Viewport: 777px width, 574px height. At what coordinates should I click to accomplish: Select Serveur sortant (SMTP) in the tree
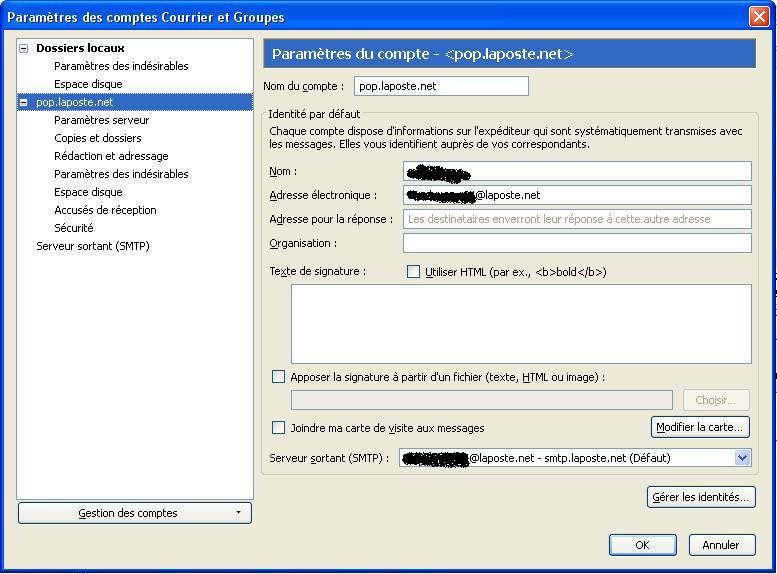point(93,246)
